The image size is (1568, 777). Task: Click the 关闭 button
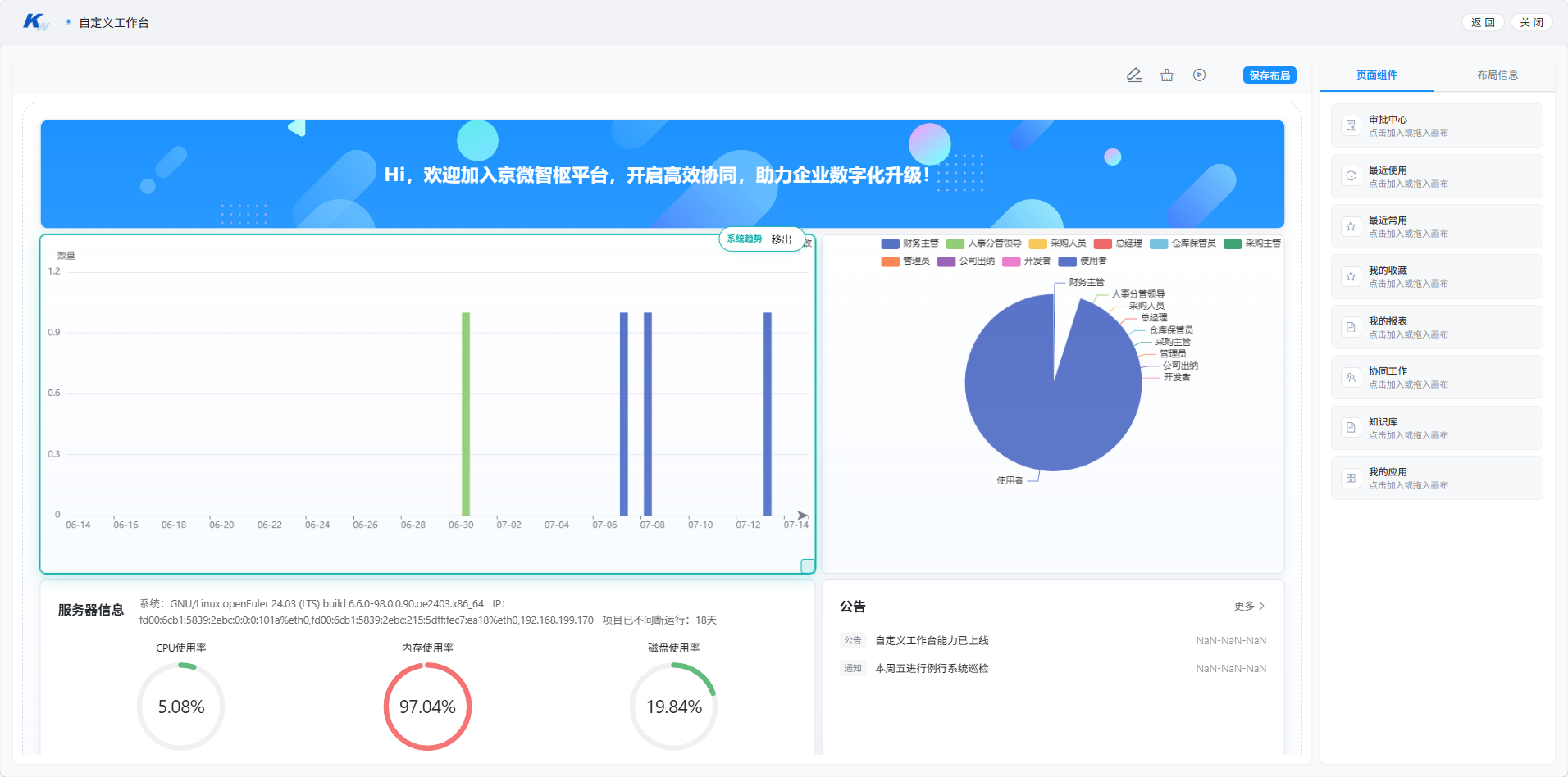coord(1532,22)
